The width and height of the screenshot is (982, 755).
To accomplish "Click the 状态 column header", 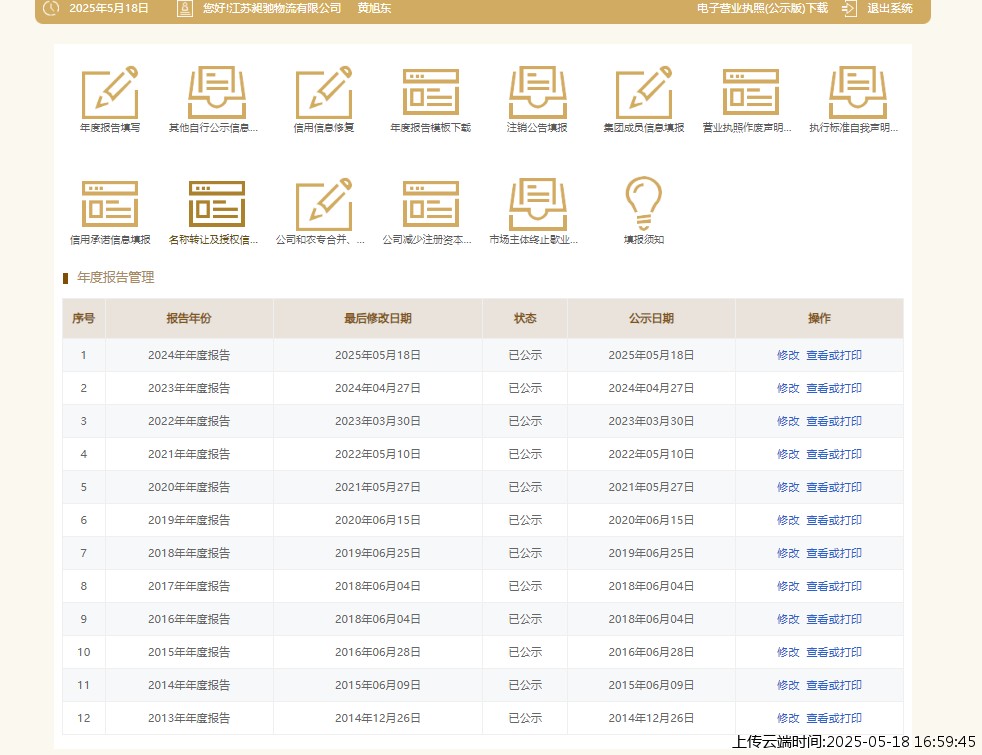I will click(525, 318).
